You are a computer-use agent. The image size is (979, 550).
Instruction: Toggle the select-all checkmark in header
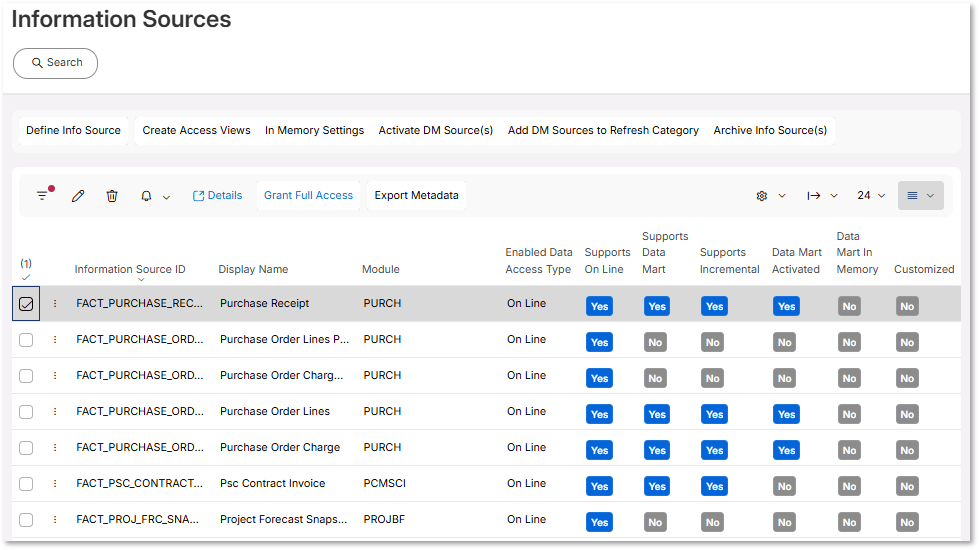click(x=26, y=278)
